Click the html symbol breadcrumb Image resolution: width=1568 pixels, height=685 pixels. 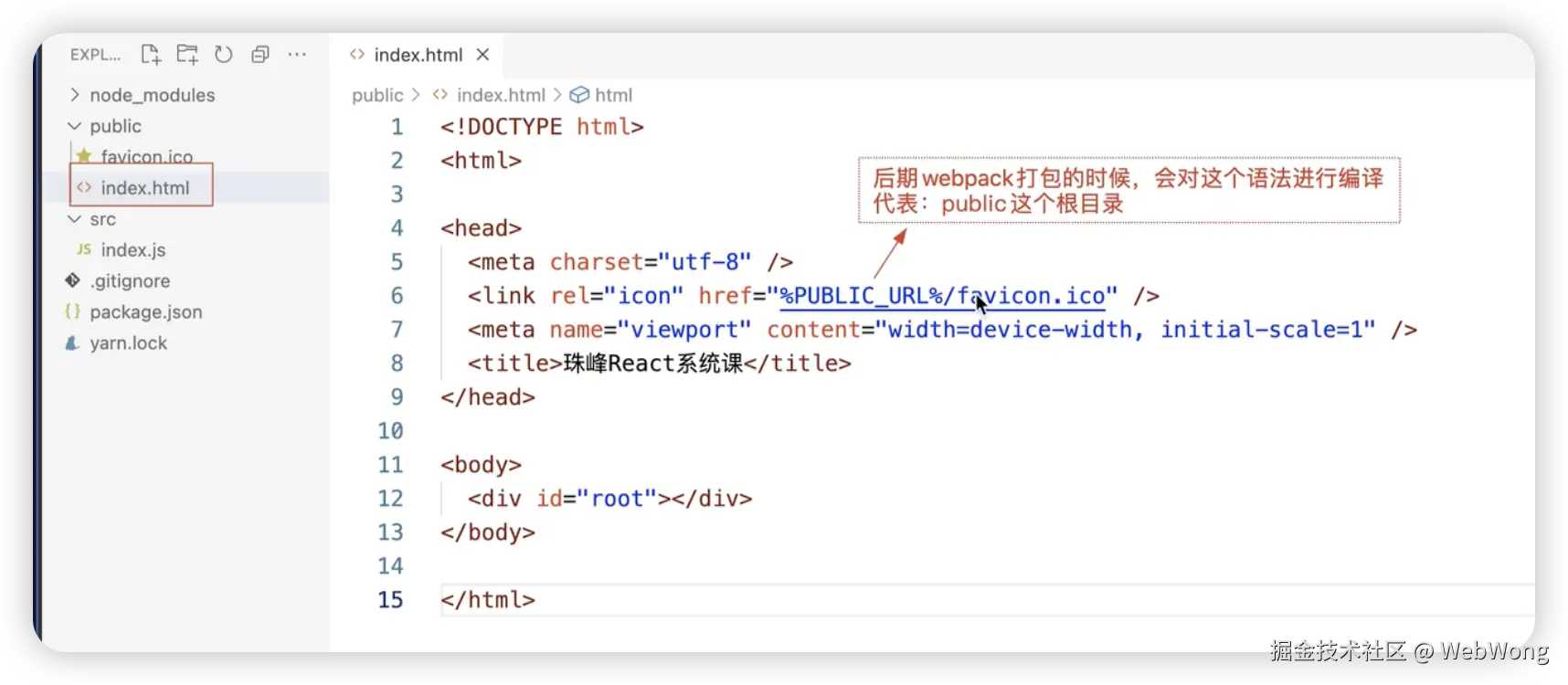coord(613,95)
